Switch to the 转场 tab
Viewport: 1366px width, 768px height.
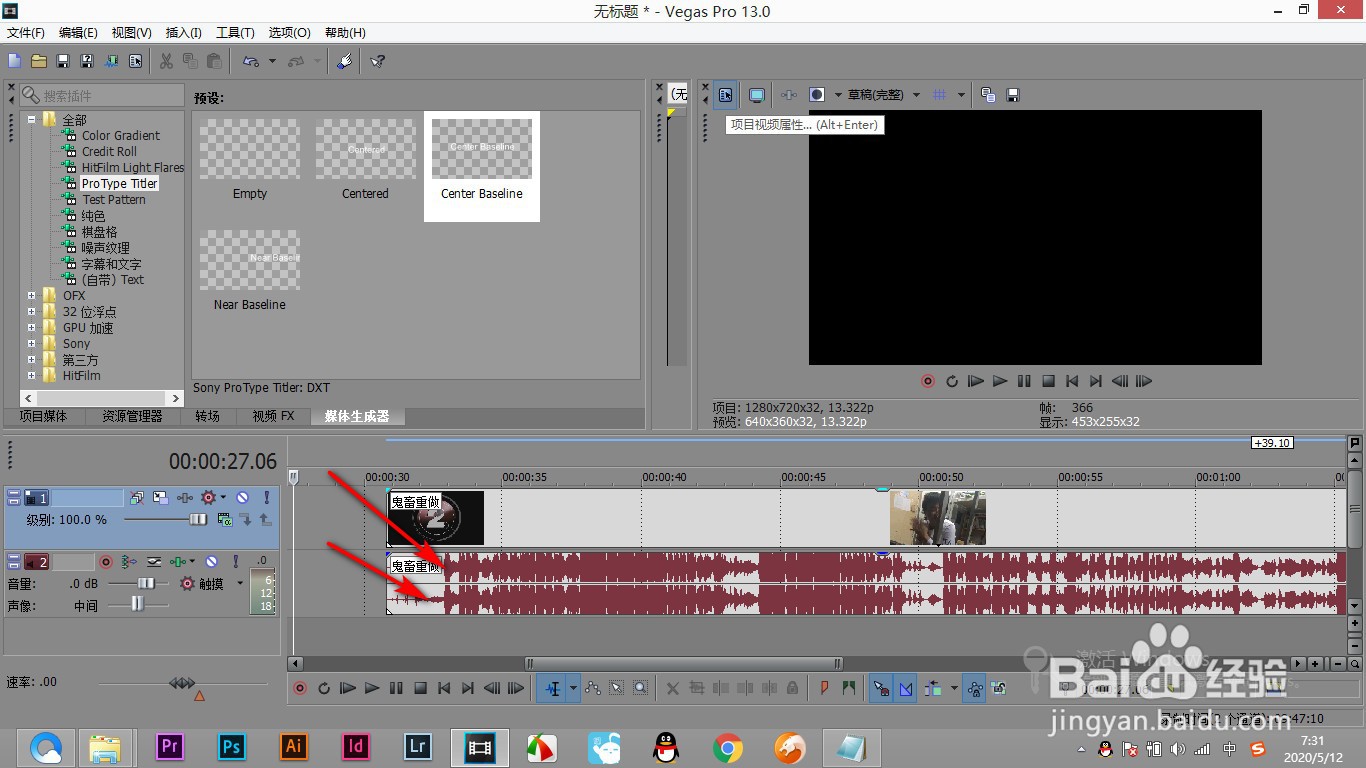207,416
